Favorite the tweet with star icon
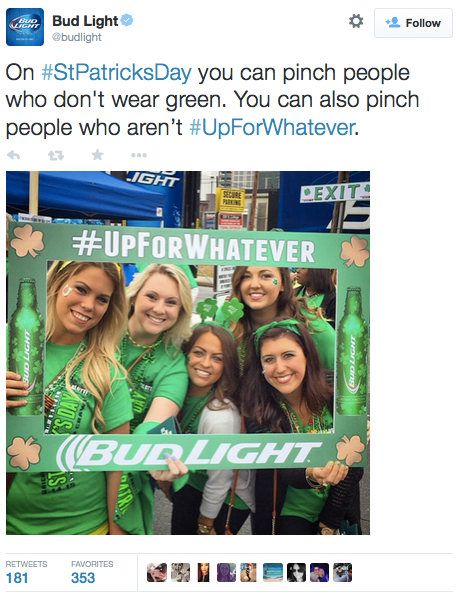 (97, 155)
